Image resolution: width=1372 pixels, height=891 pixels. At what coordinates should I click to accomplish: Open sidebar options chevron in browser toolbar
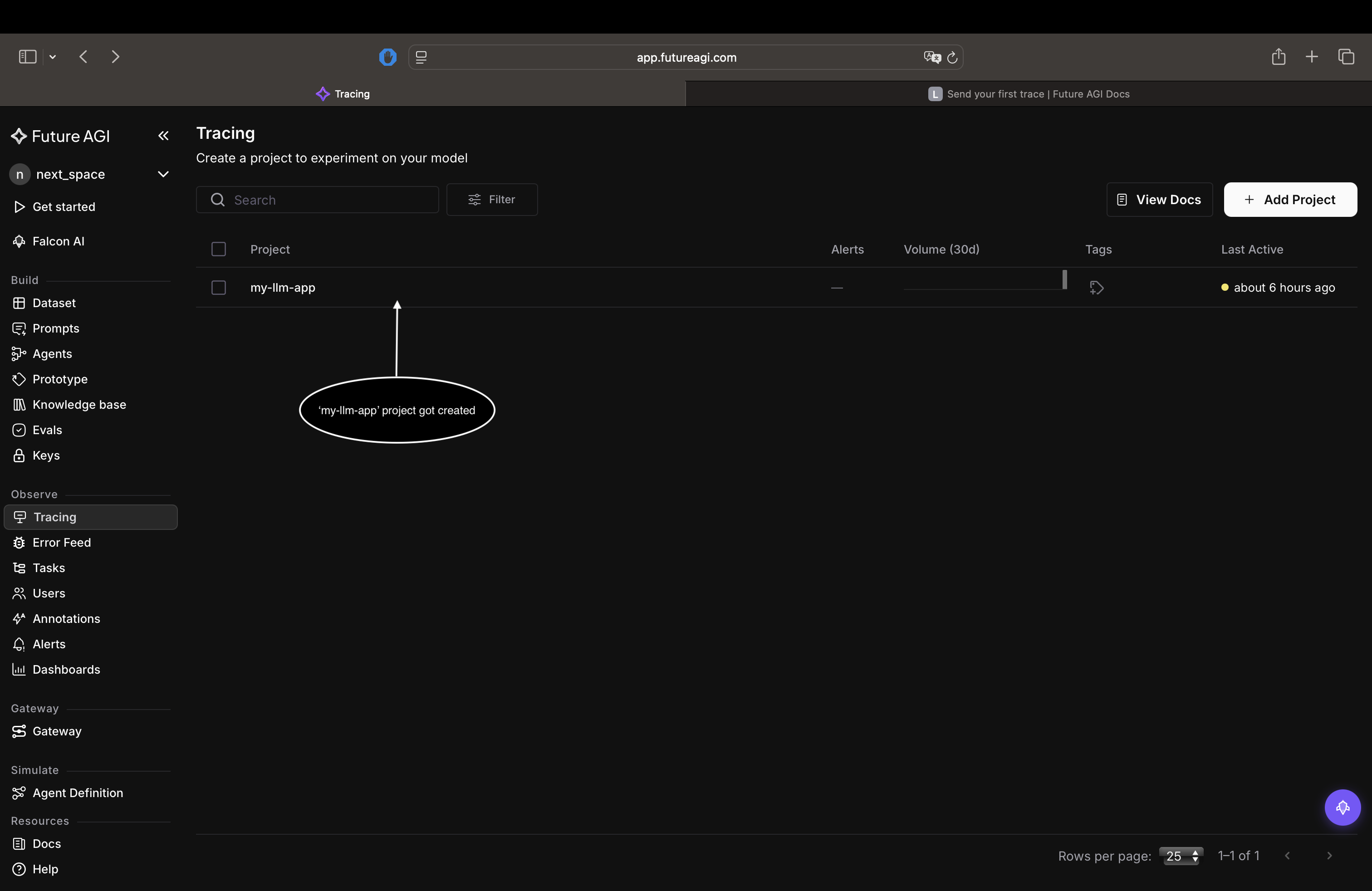[x=53, y=56]
